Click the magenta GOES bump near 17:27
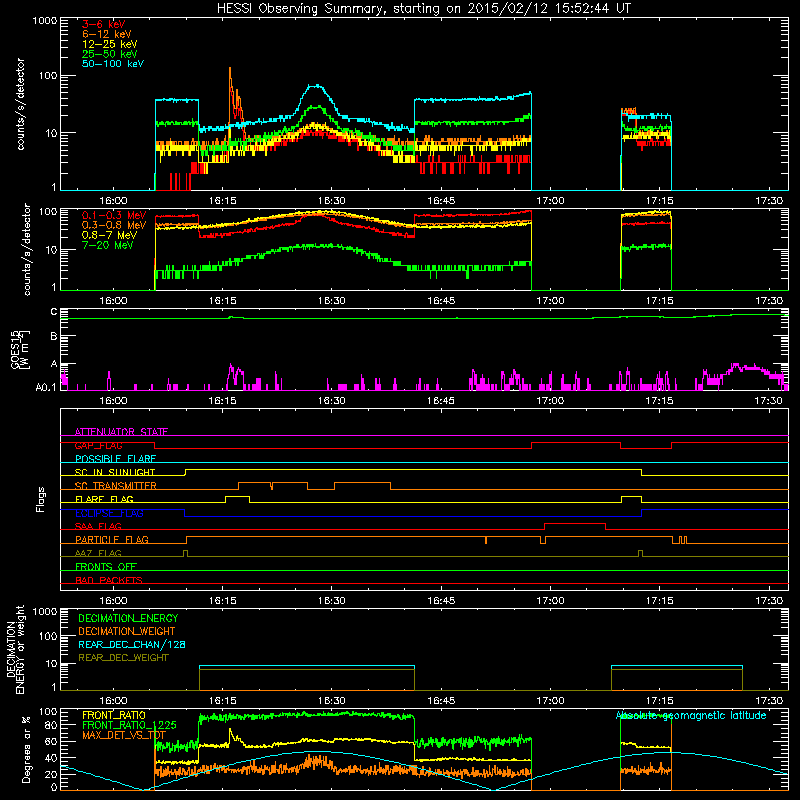 pyautogui.click(x=742, y=368)
